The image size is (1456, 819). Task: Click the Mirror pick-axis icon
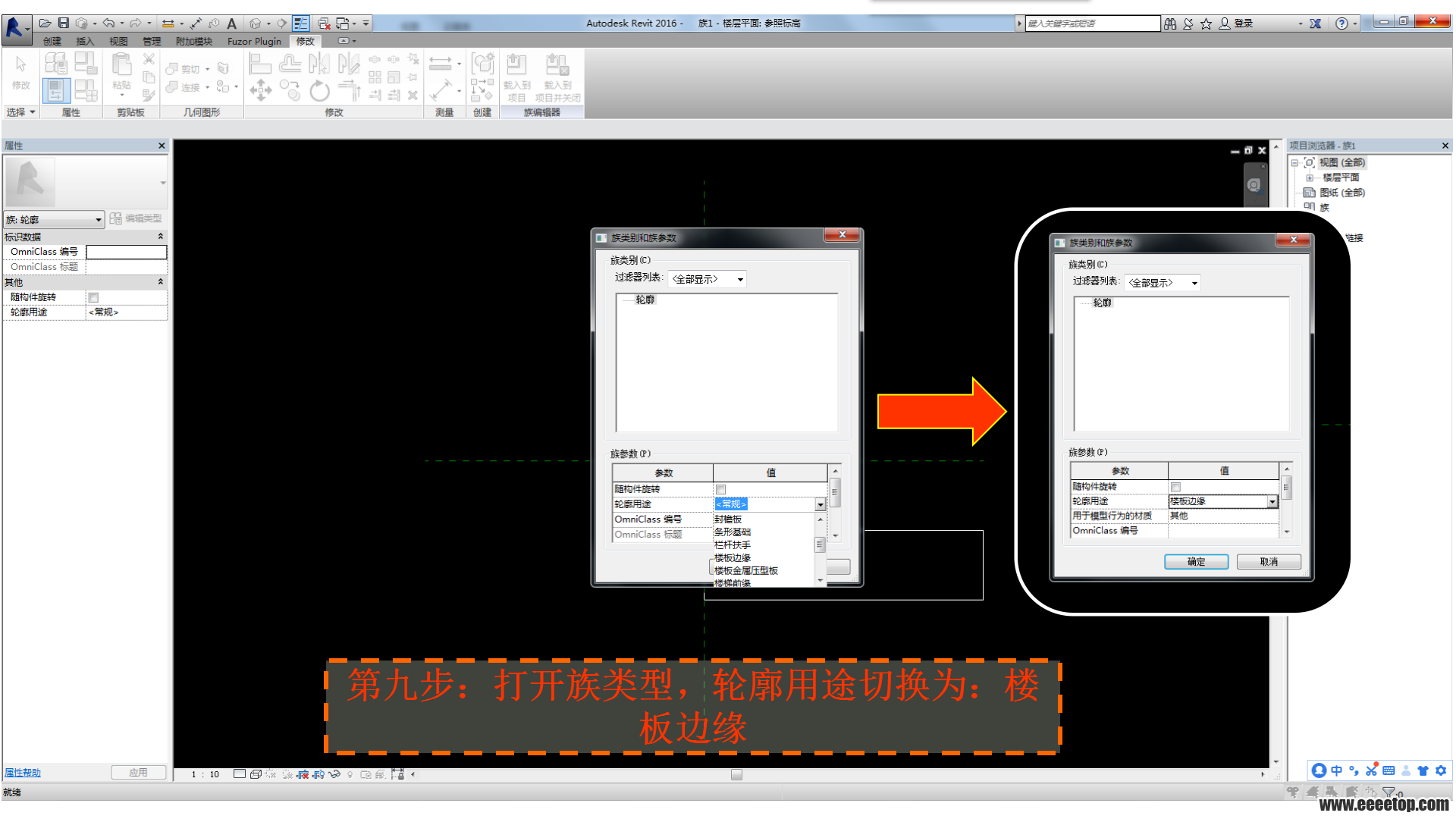coord(319,64)
